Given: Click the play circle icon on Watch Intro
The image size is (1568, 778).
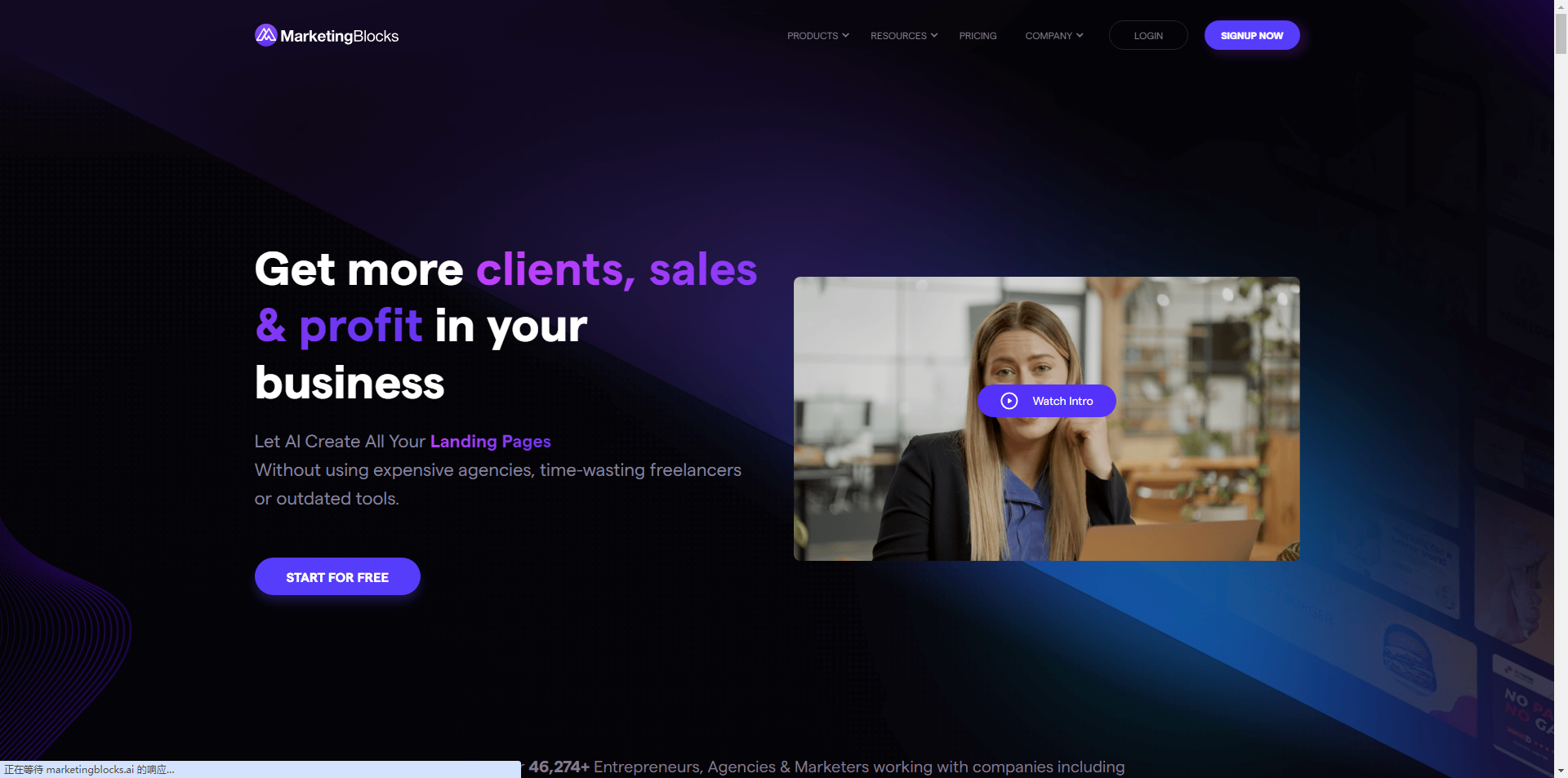Looking at the screenshot, I should click(x=1009, y=401).
